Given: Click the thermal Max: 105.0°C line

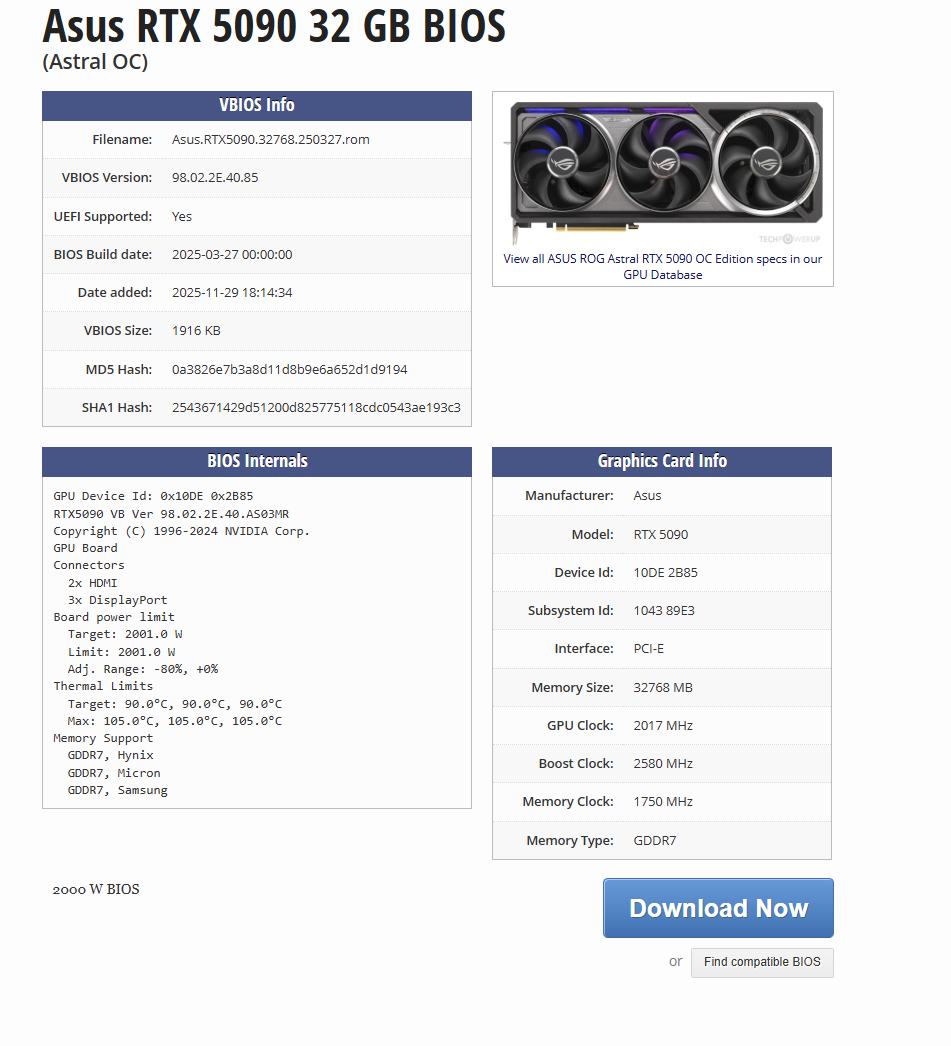Looking at the screenshot, I should pos(175,721).
